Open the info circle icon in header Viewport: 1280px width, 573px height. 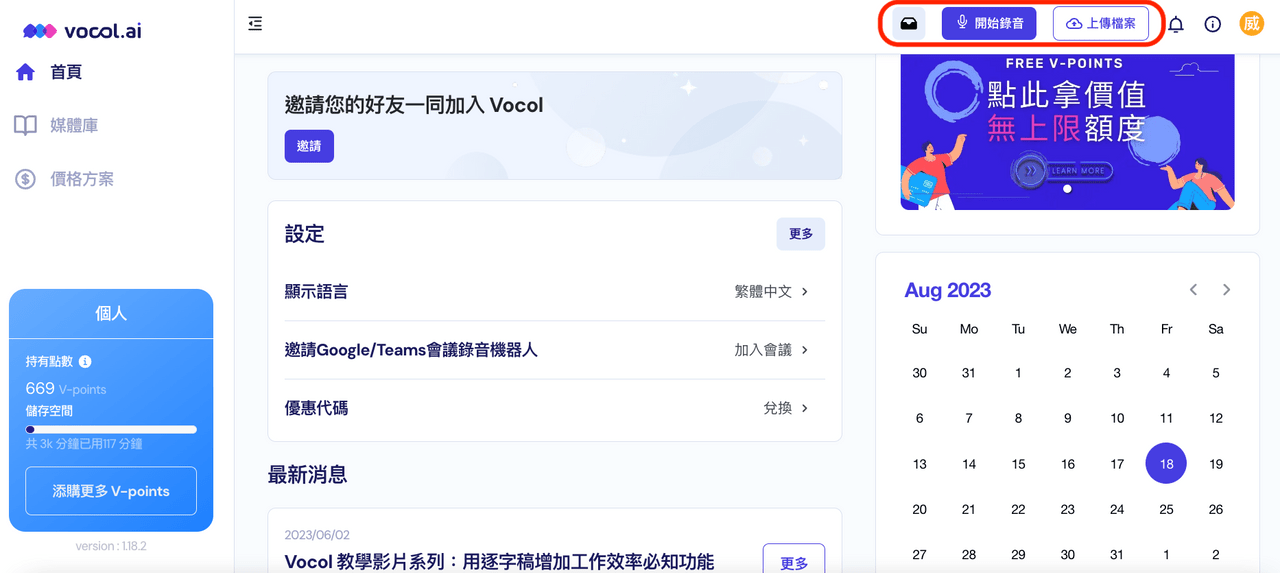[1213, 24]
